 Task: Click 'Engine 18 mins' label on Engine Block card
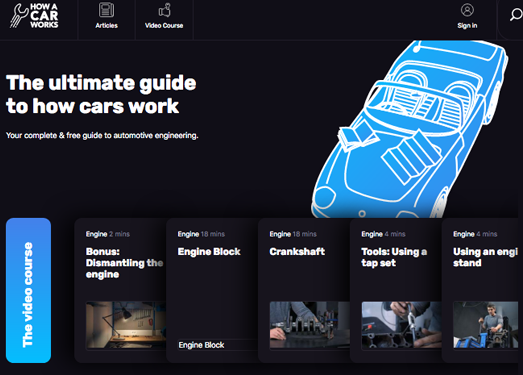(201, 234)
